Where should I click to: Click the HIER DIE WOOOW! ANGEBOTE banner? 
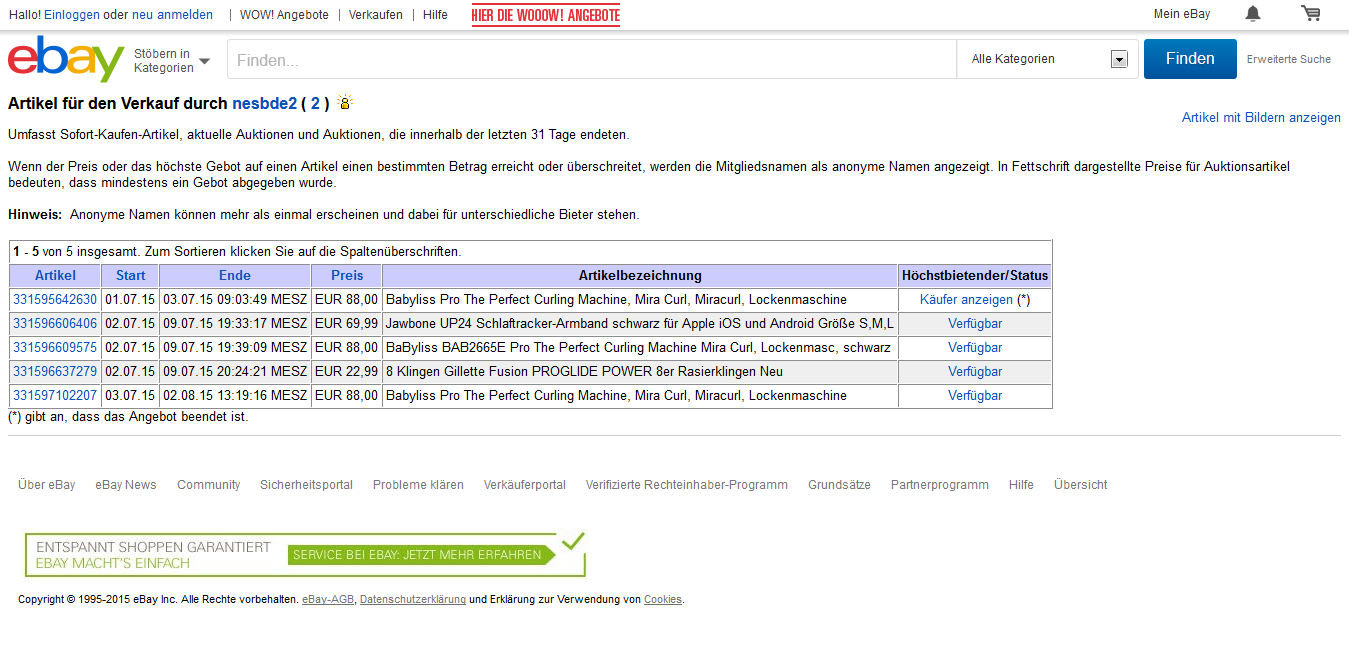point(546,15)
